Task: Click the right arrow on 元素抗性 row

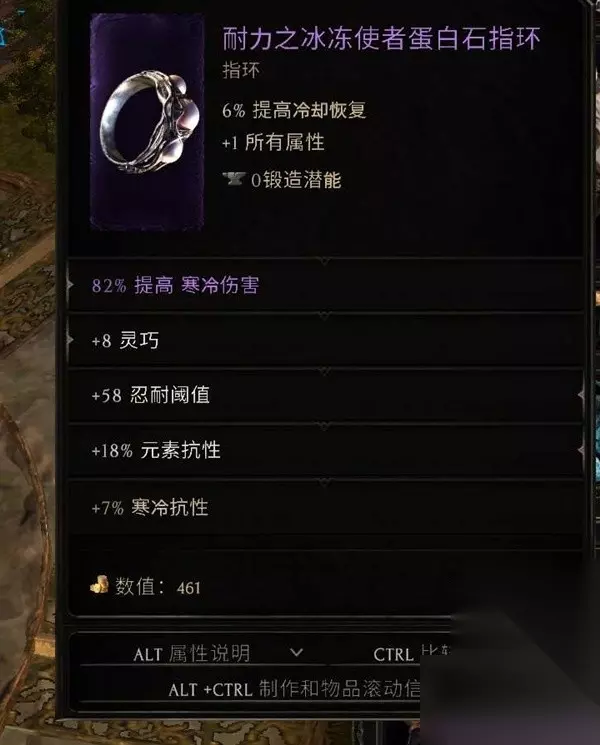Action: point(581,449)
